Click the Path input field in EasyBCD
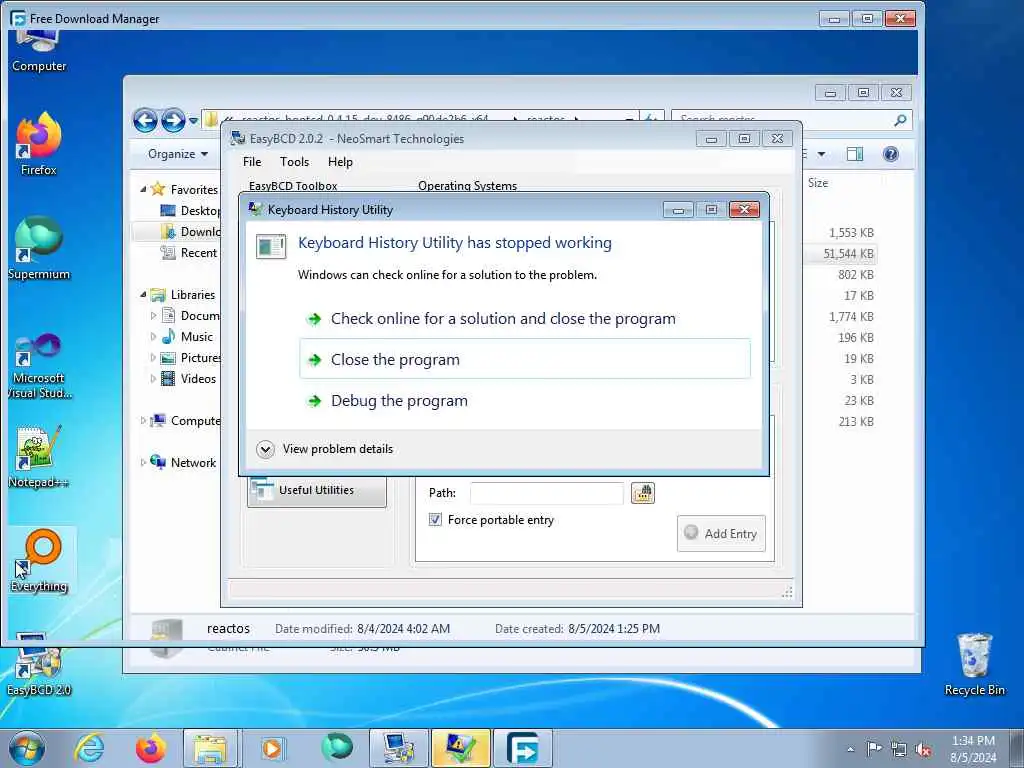 [547, 493]
